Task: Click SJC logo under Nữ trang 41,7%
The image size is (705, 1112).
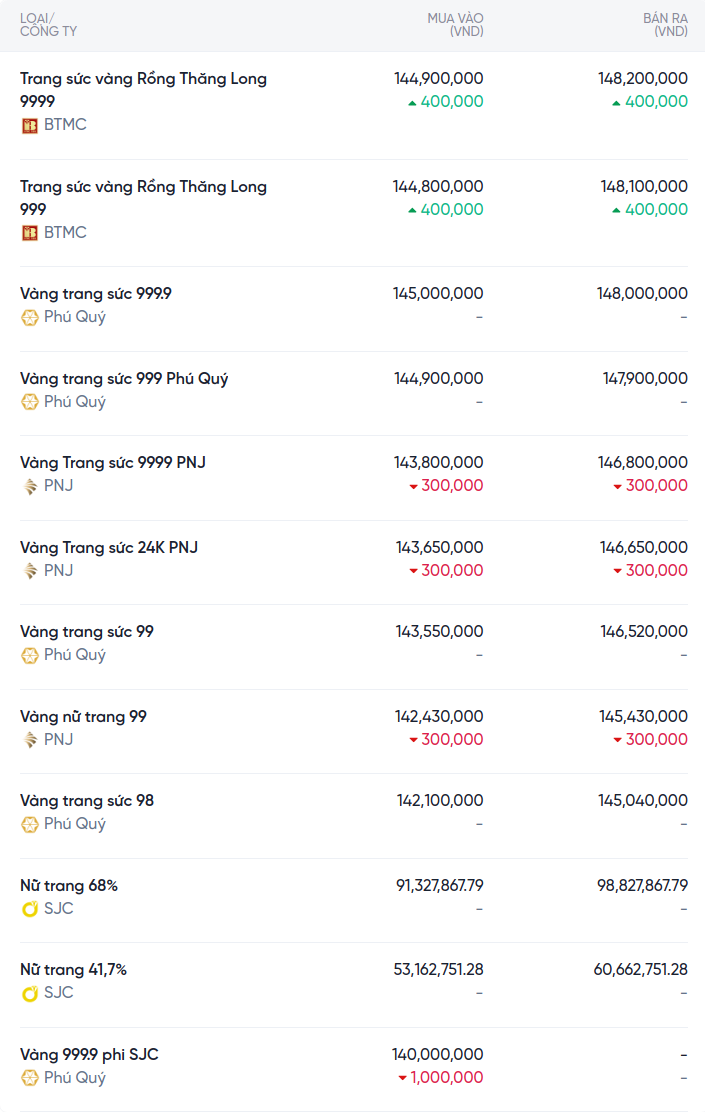Action: pos(30,993)
